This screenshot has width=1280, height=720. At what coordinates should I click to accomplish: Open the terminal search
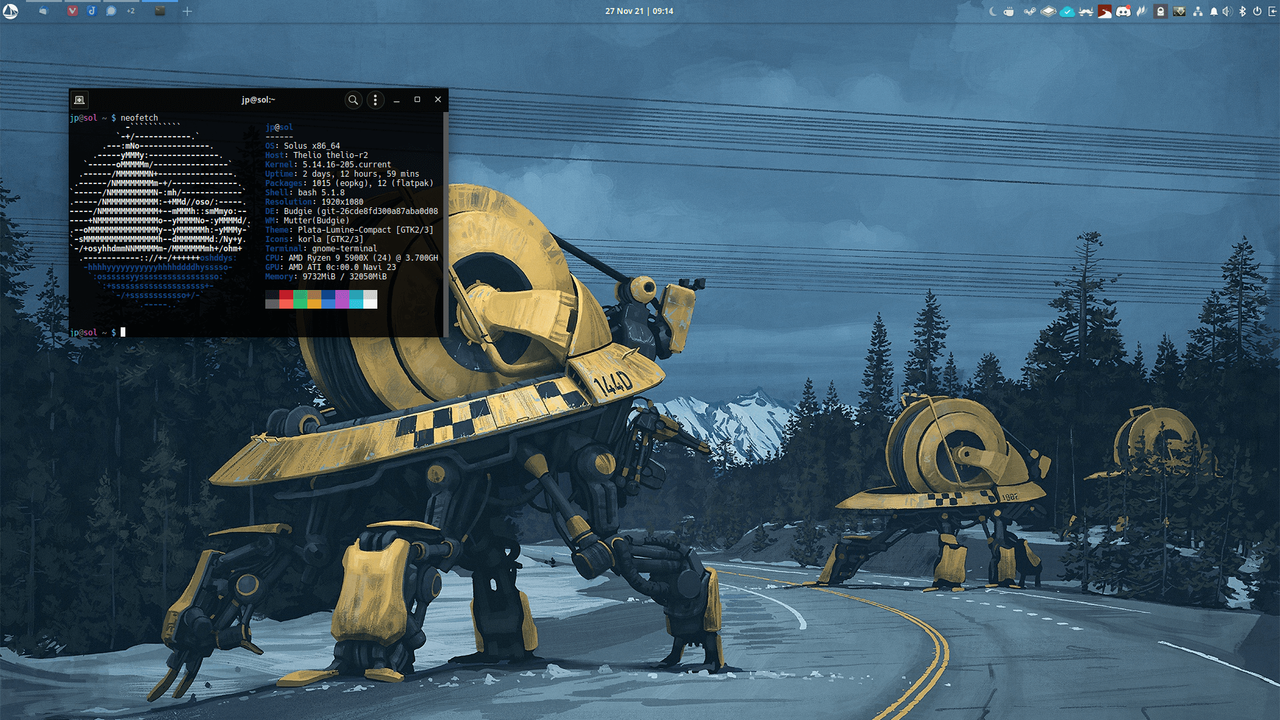pyautogui.click(x=353, y=100)
